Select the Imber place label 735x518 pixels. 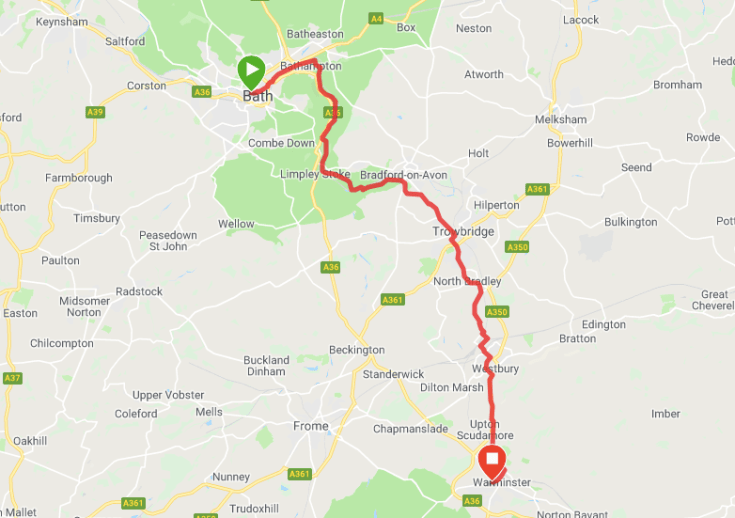point(665,414)
